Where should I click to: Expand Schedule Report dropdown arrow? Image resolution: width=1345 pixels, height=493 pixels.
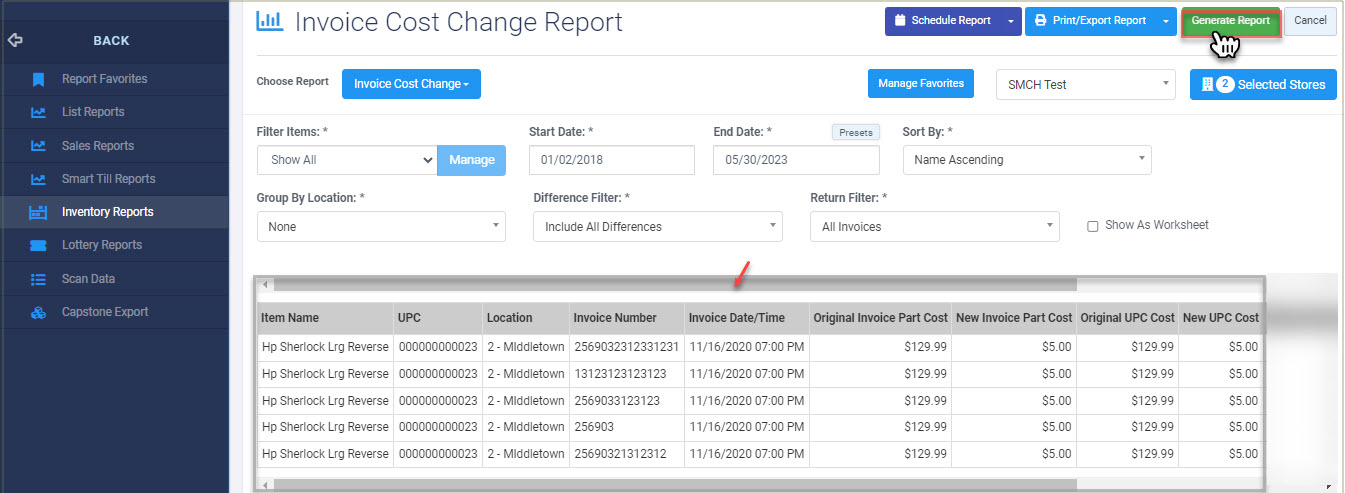(x=1010, y=21)
